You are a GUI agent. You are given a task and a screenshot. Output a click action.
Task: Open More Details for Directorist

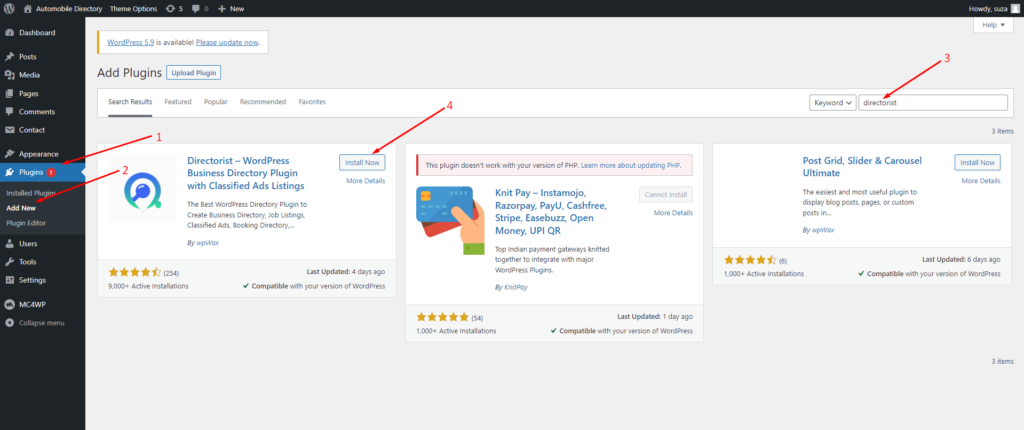click(366, 180)
